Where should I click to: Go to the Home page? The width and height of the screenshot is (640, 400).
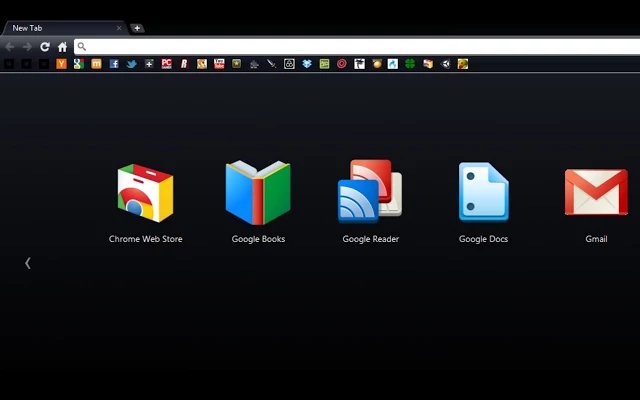click(62, 47)
